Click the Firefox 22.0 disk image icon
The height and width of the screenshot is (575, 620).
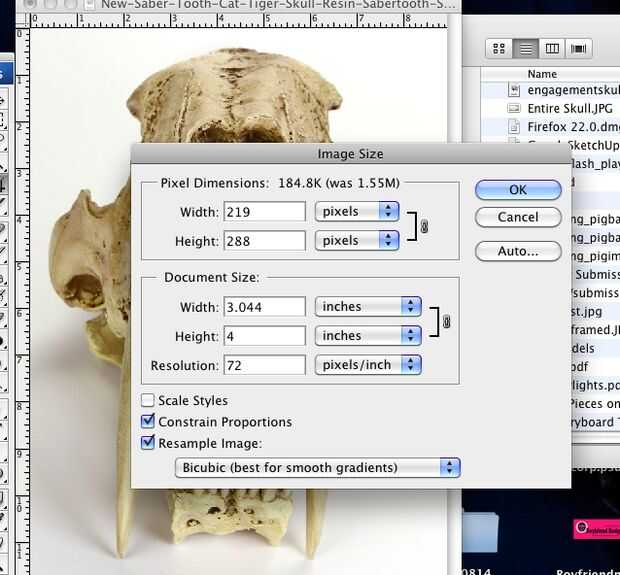[514, 127]
